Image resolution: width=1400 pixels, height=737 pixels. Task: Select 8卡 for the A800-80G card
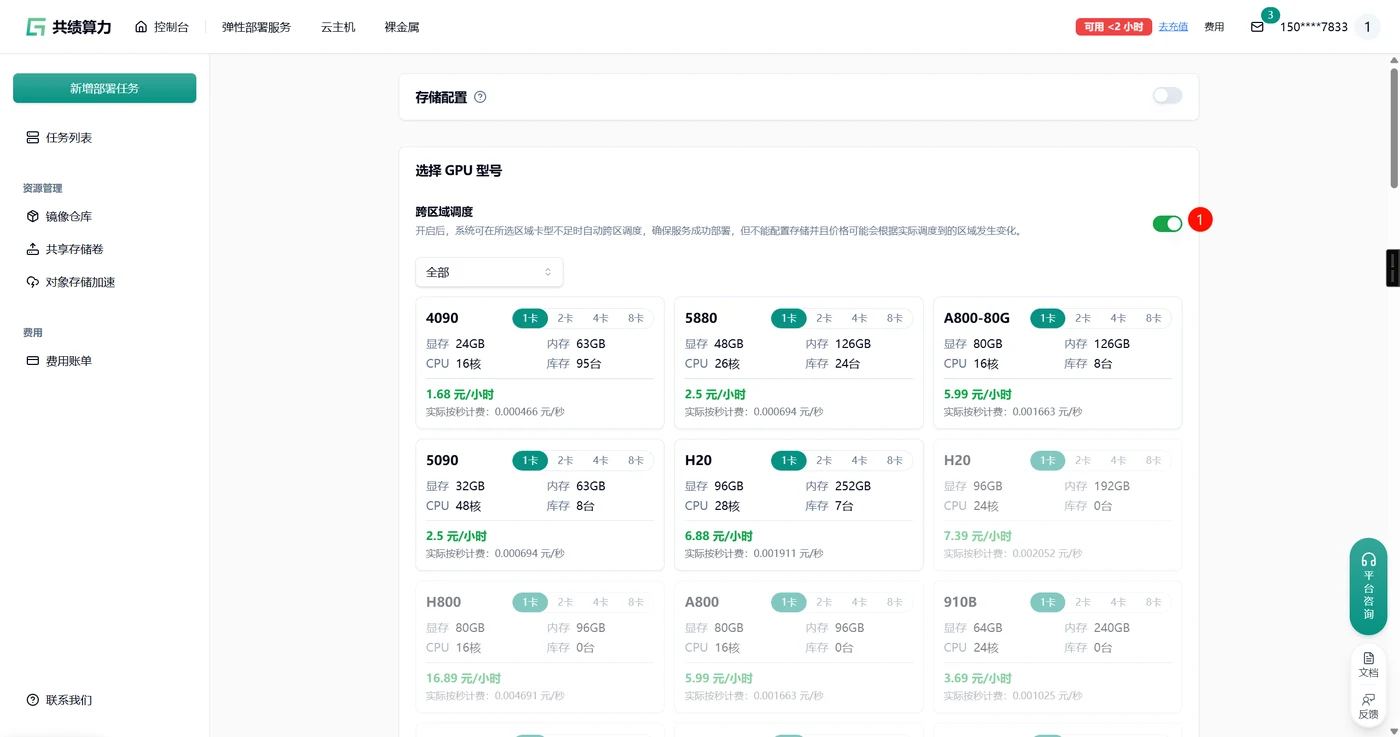[1153, 318]
